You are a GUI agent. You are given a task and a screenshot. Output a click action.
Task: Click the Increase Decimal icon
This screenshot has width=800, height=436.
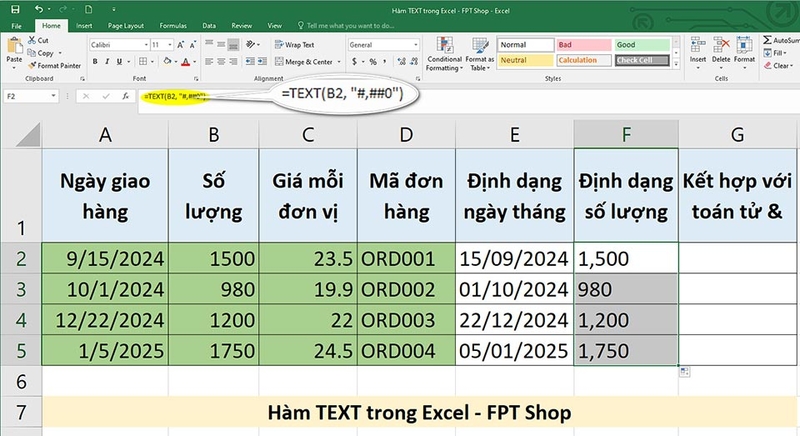tap(402, 62)
